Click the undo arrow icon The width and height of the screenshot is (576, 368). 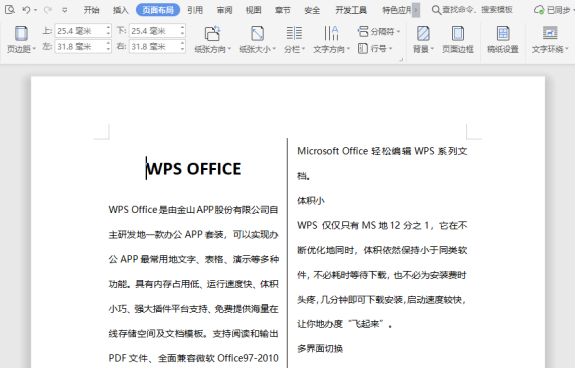click(26, 10)
